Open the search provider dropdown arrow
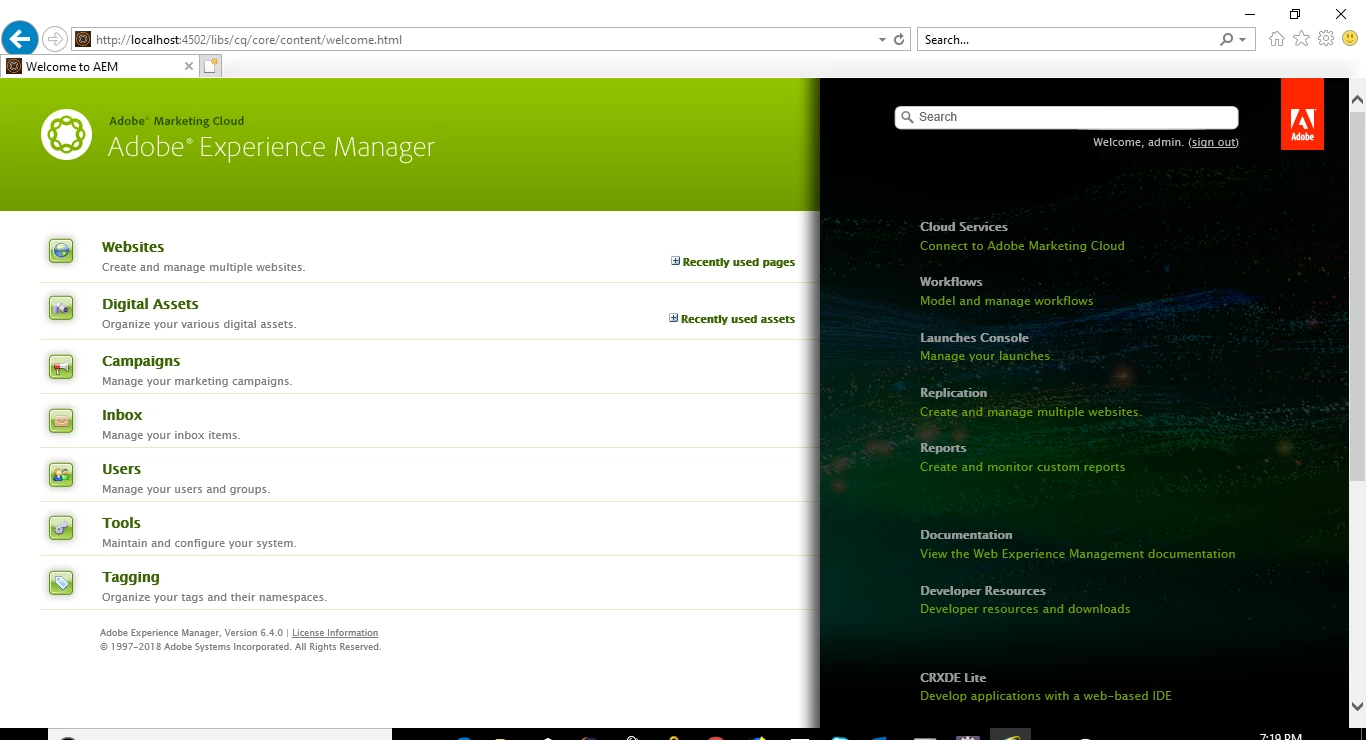The width and height of the screenshot is (1366, 740). tap(1242, 40)
